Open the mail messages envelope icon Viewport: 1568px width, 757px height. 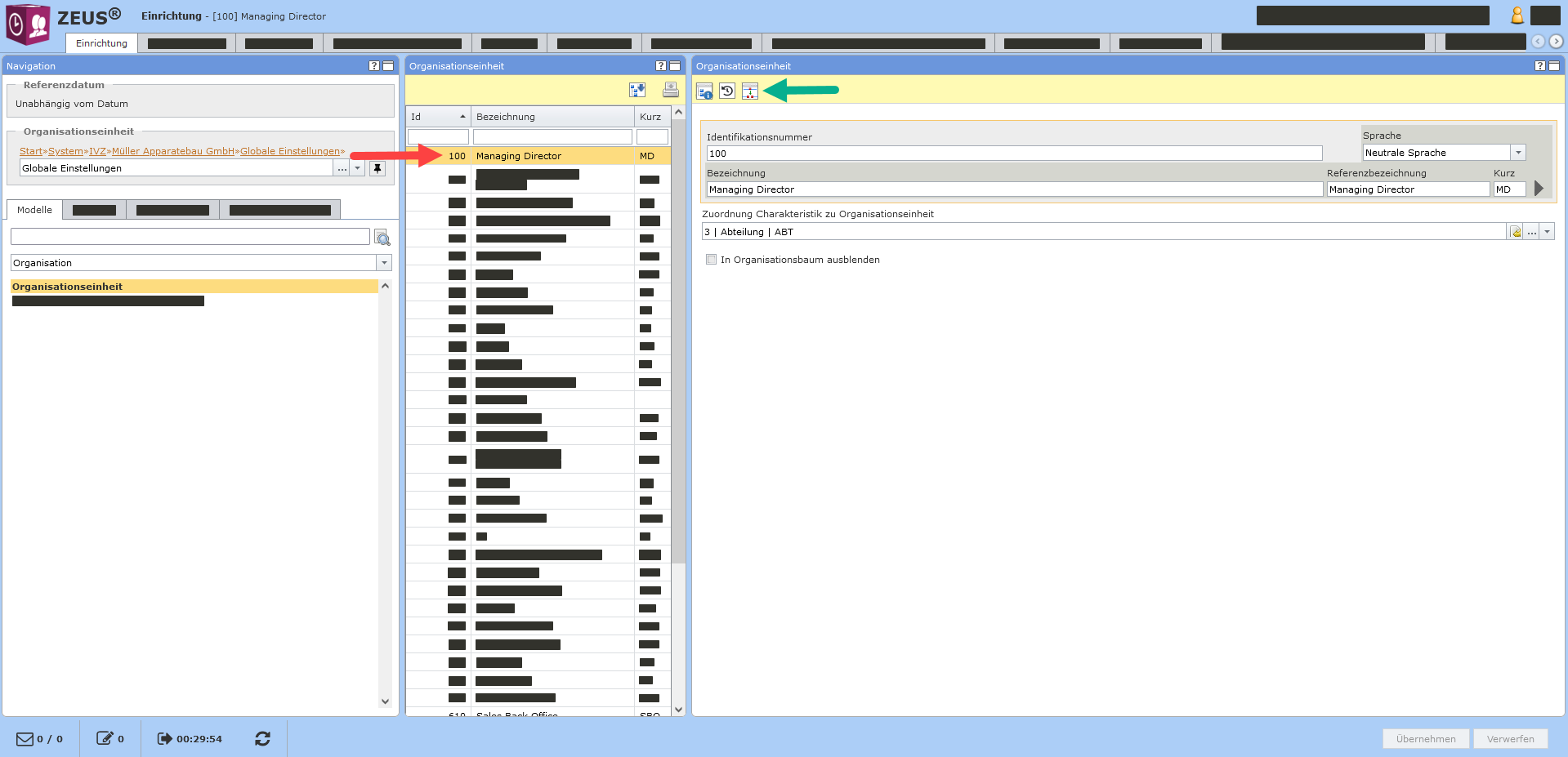pyautogui.click(x=25, y=738)
